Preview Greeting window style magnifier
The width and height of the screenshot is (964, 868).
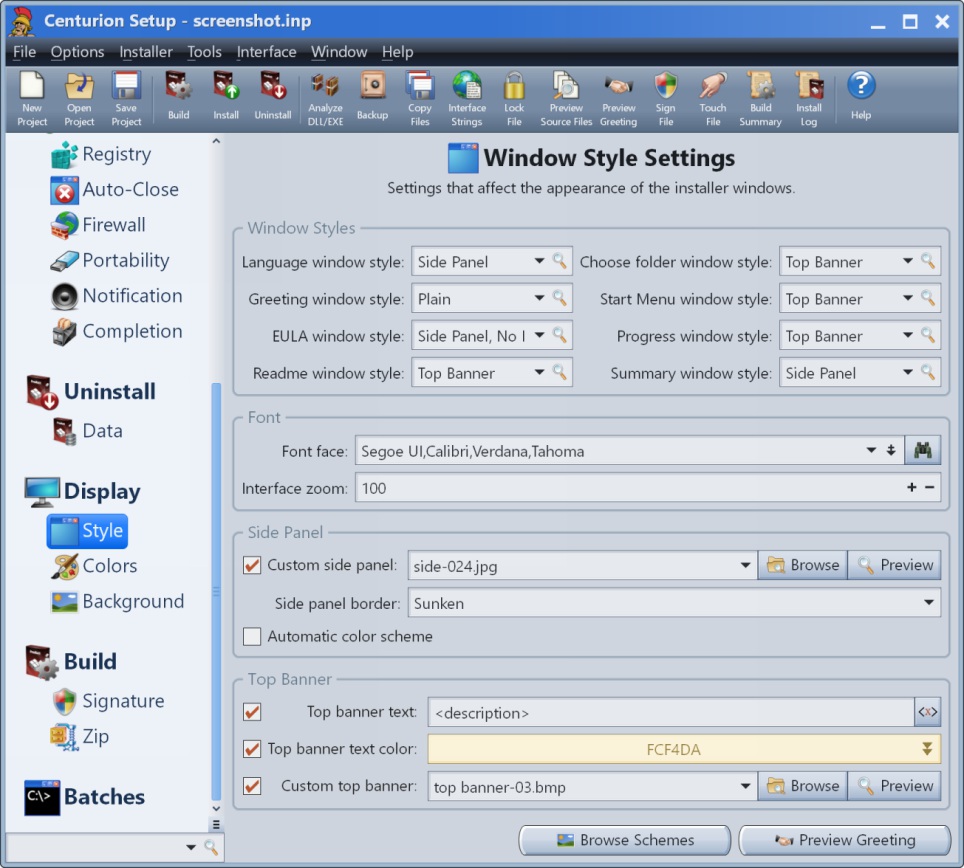[x=559, y=298]
